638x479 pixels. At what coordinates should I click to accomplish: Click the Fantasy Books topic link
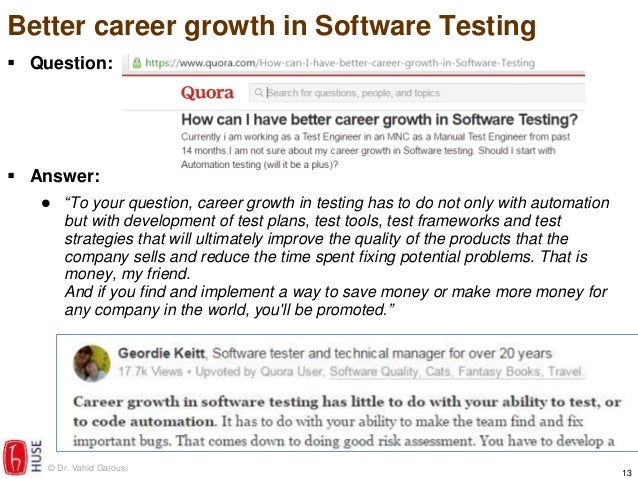point(499,372)
